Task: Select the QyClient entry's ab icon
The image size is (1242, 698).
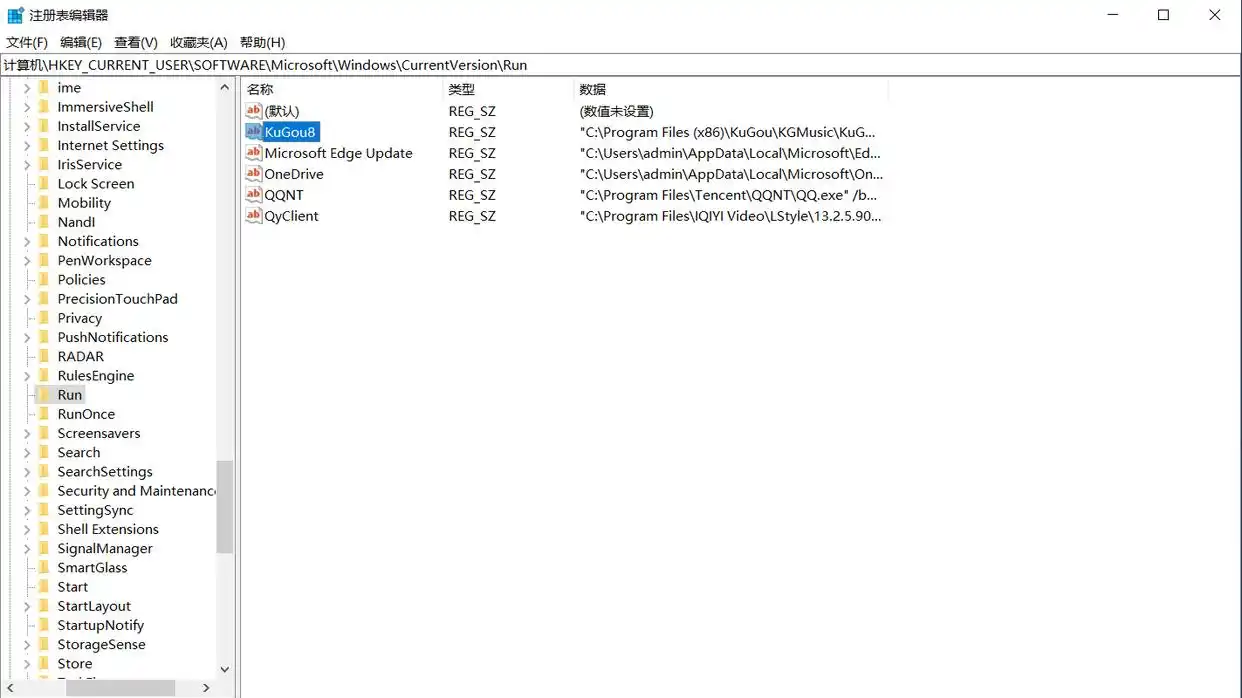Action: [253, 216]
